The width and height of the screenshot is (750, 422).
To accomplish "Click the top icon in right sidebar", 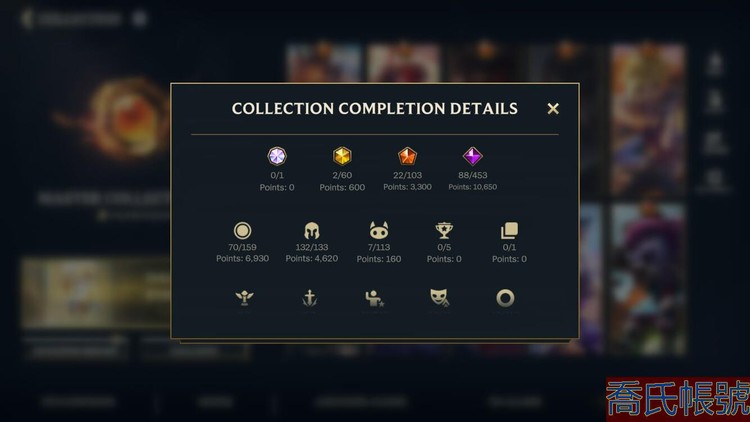I will [x=715, y=64].
